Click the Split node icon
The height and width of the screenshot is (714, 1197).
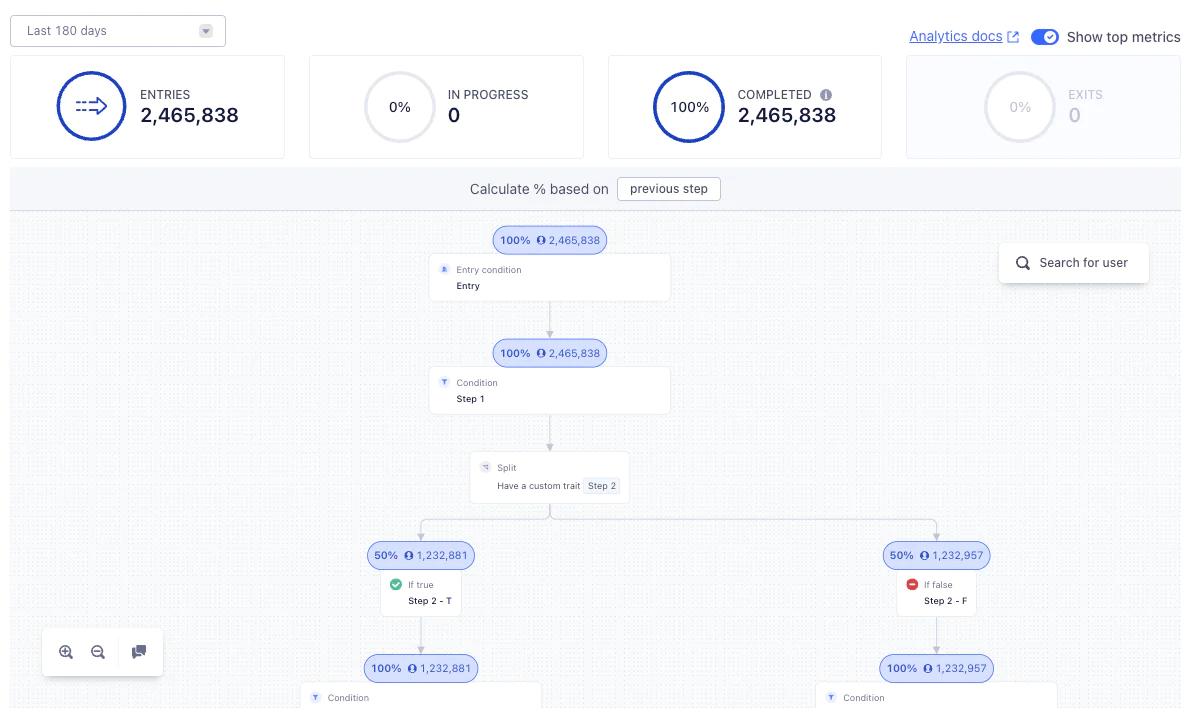point(485,467)
